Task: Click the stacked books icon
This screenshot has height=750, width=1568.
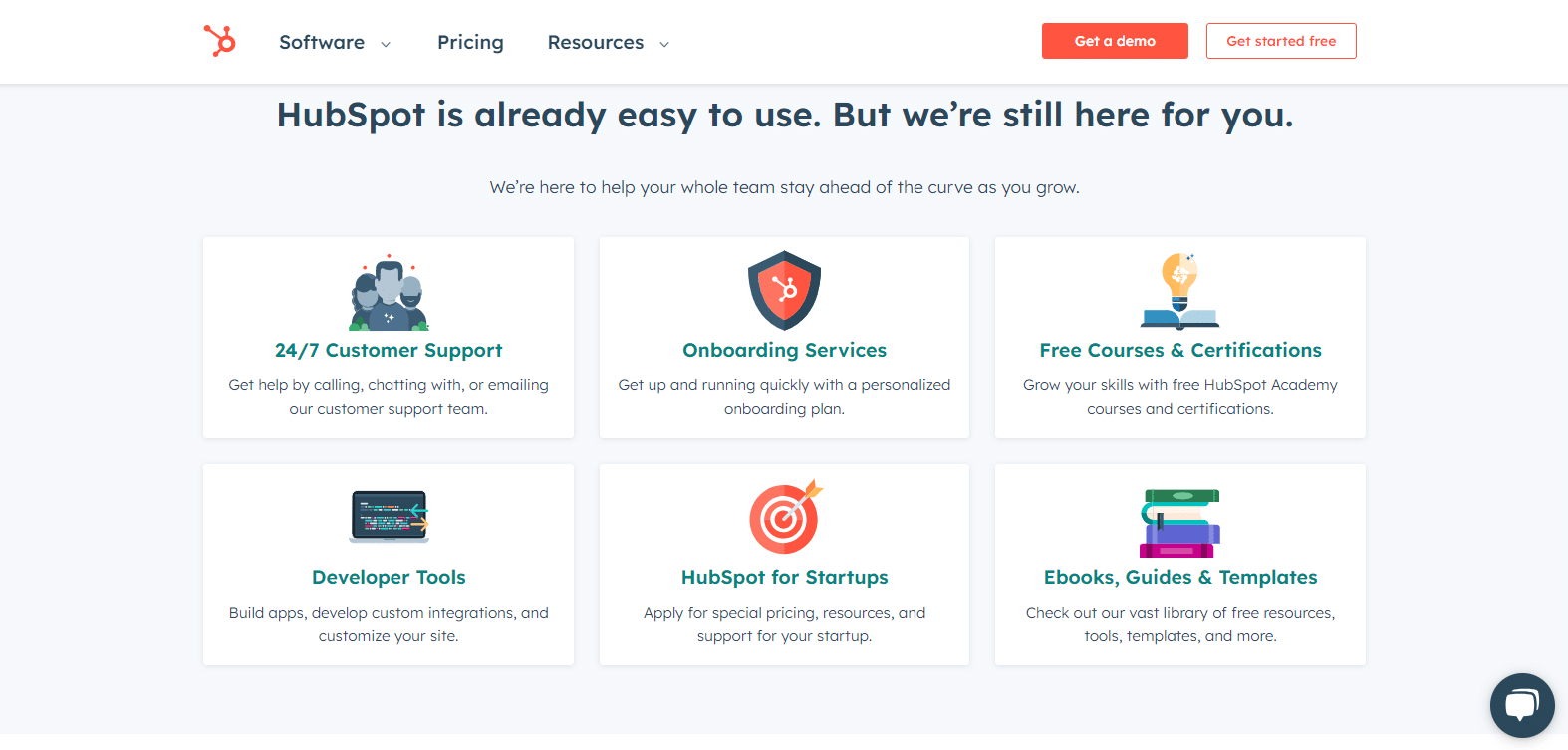Action: (1180, 523)
